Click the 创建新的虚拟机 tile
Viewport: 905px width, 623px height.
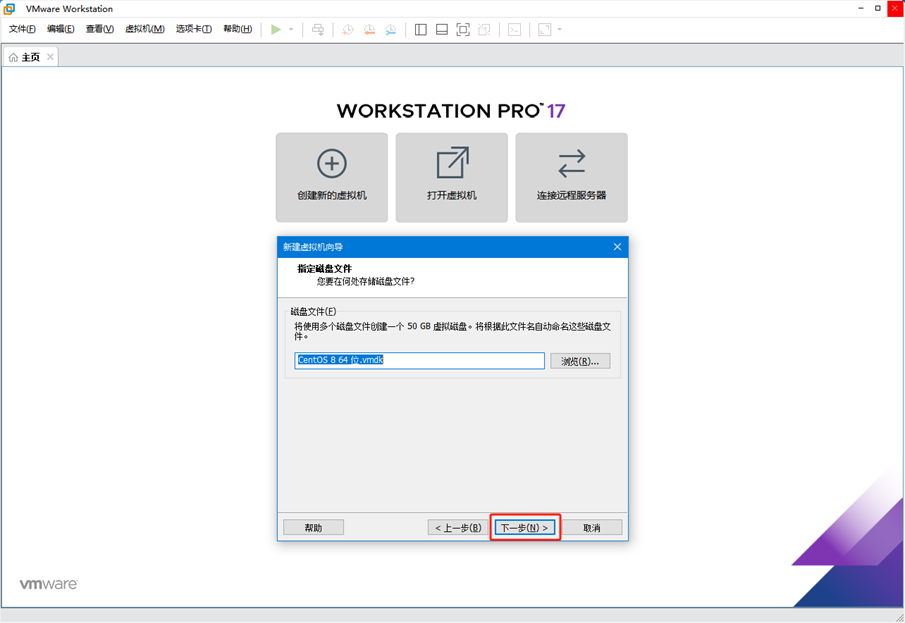pyautogui.click(x=332, y=177)
